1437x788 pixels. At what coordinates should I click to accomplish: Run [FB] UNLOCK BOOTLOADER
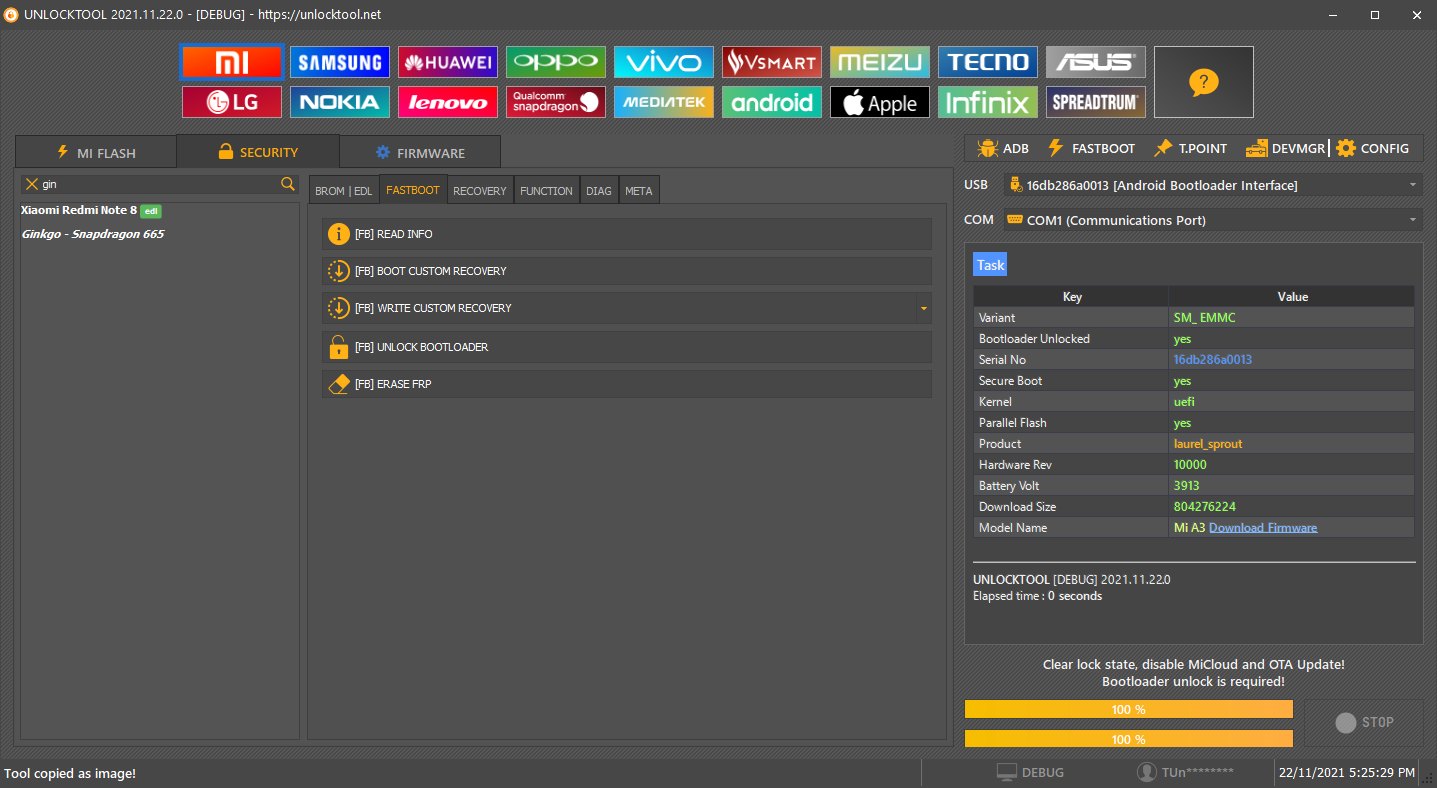click(x=627, y=347)
